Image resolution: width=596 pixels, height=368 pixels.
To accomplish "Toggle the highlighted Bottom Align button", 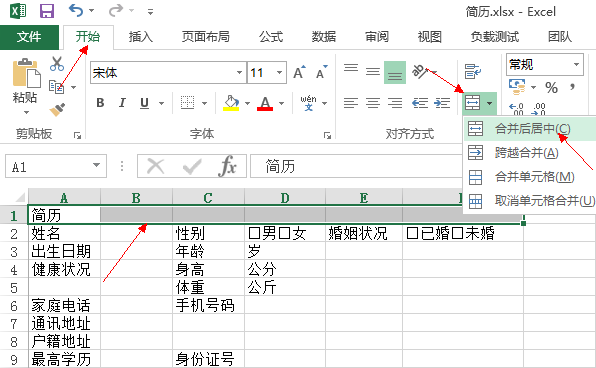I will (395, 72).
